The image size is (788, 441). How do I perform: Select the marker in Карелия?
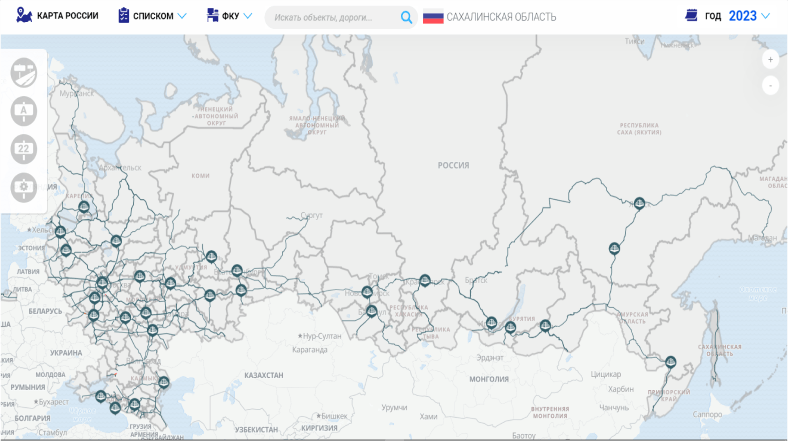pos(84,206)
